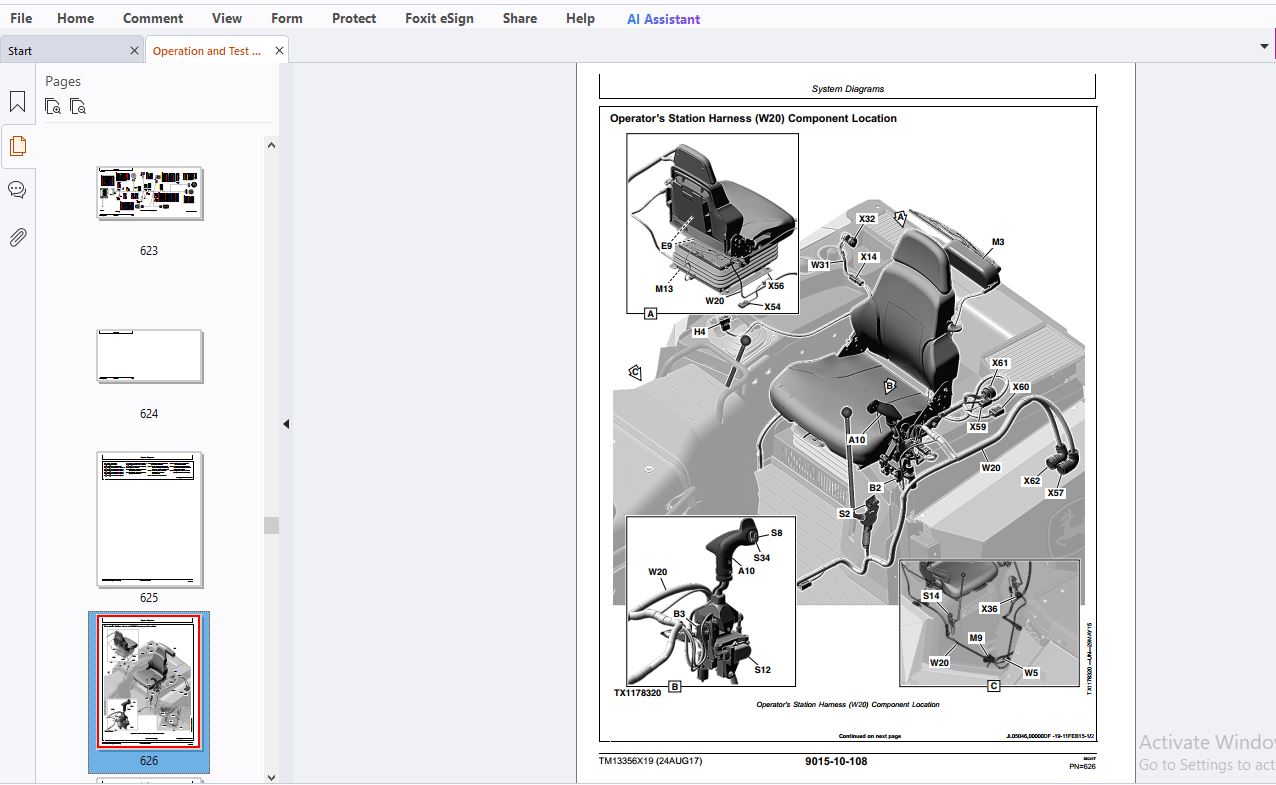
Task: Open the AI Assistant tab
Action: (663, 19)
